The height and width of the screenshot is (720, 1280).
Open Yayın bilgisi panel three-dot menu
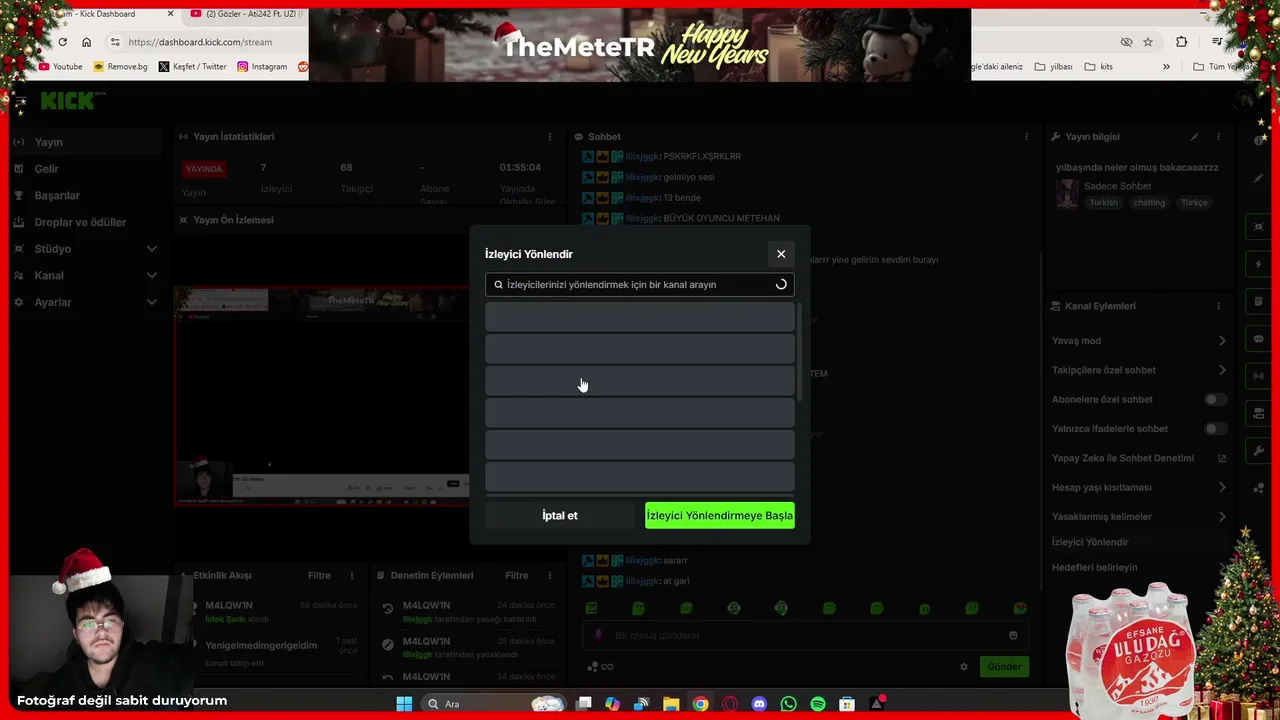tap(1218, 137)
